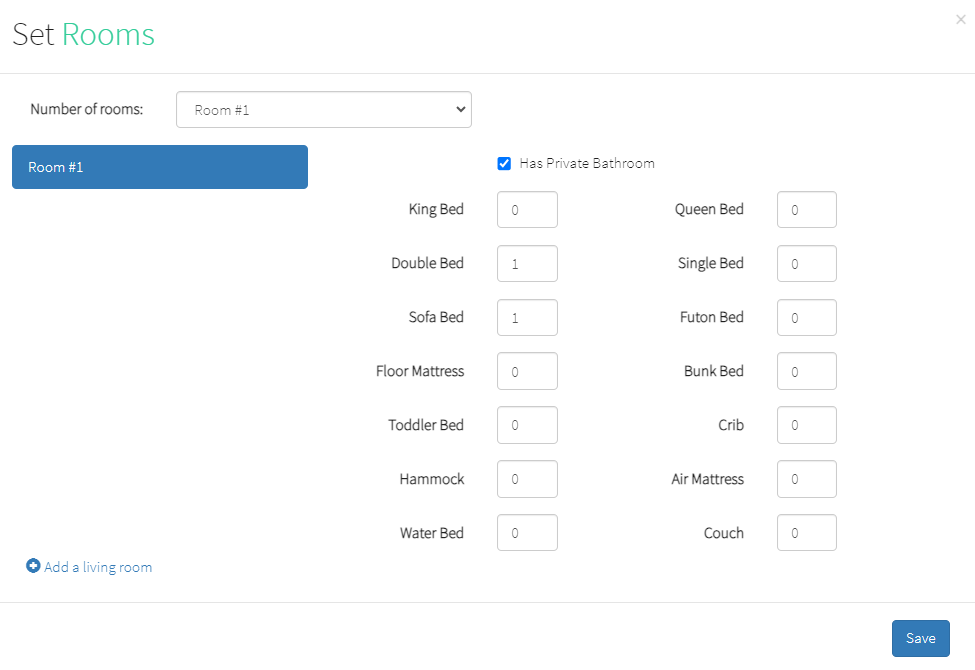Click the Save button
The image size is (975, 670).
920,639
